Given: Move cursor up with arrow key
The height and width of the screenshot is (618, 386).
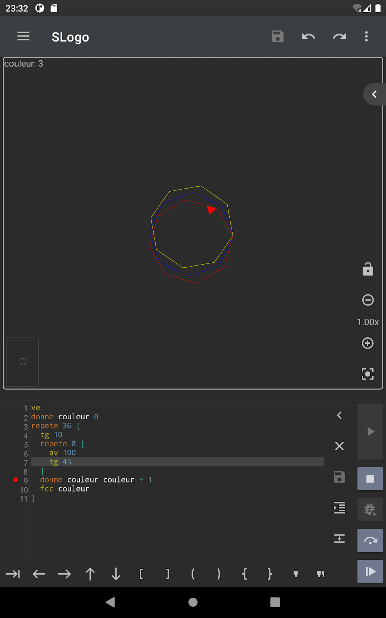Looking at the screenshot, I should coord(90,574).
